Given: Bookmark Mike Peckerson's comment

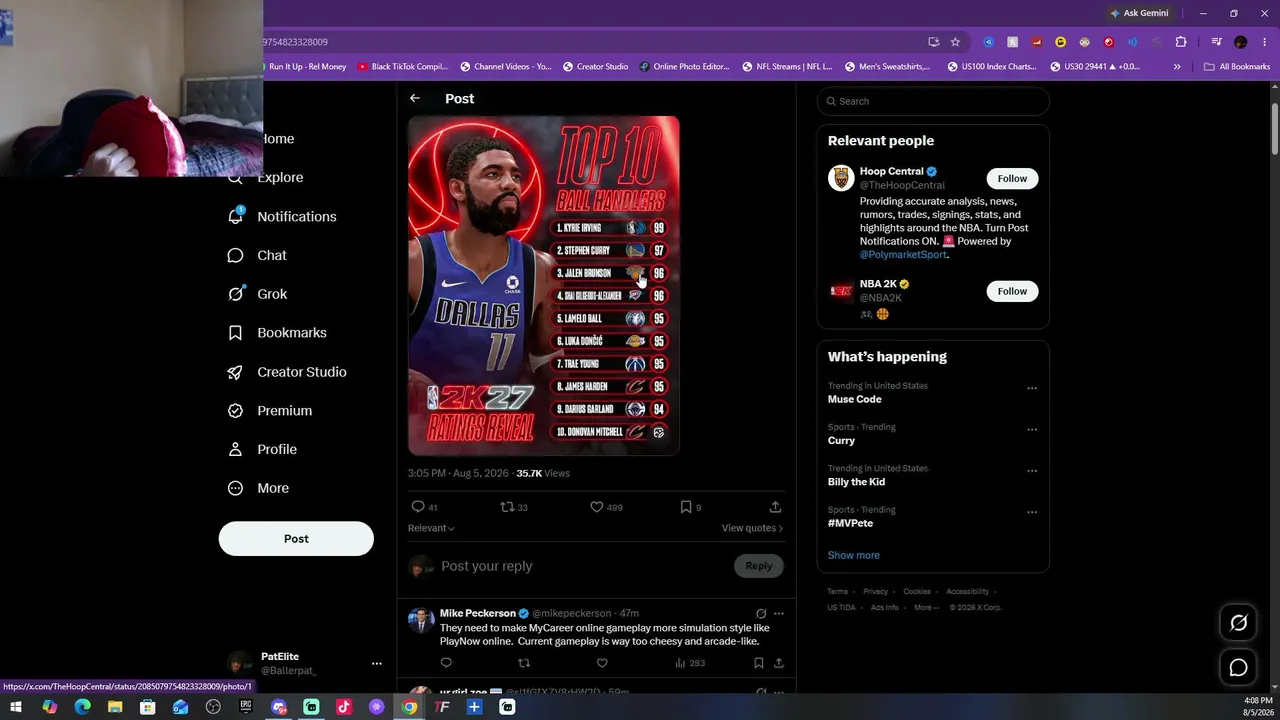Looking at the screenshot, I should pyautogui.click(x=759, y=663).
